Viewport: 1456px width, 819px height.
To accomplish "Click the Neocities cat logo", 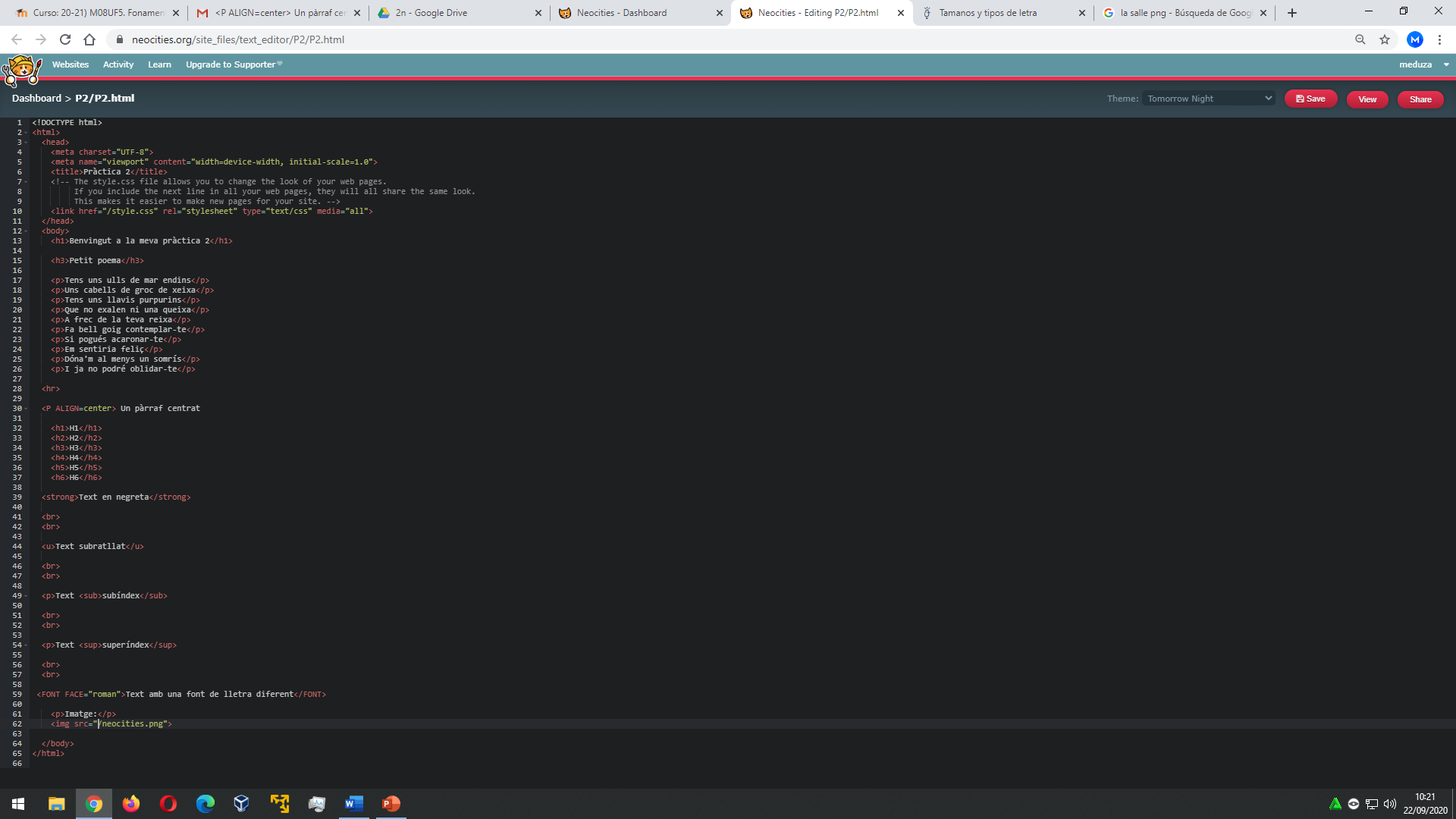I will (22, 71).
